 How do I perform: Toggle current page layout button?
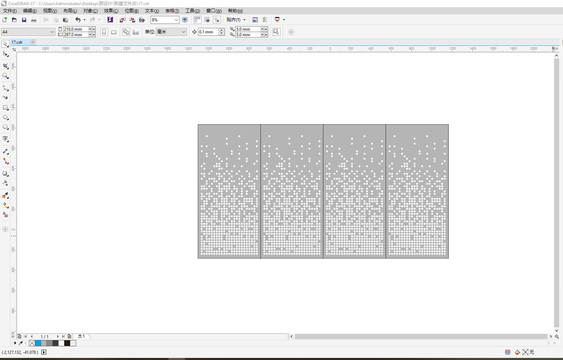click(135, 32)
